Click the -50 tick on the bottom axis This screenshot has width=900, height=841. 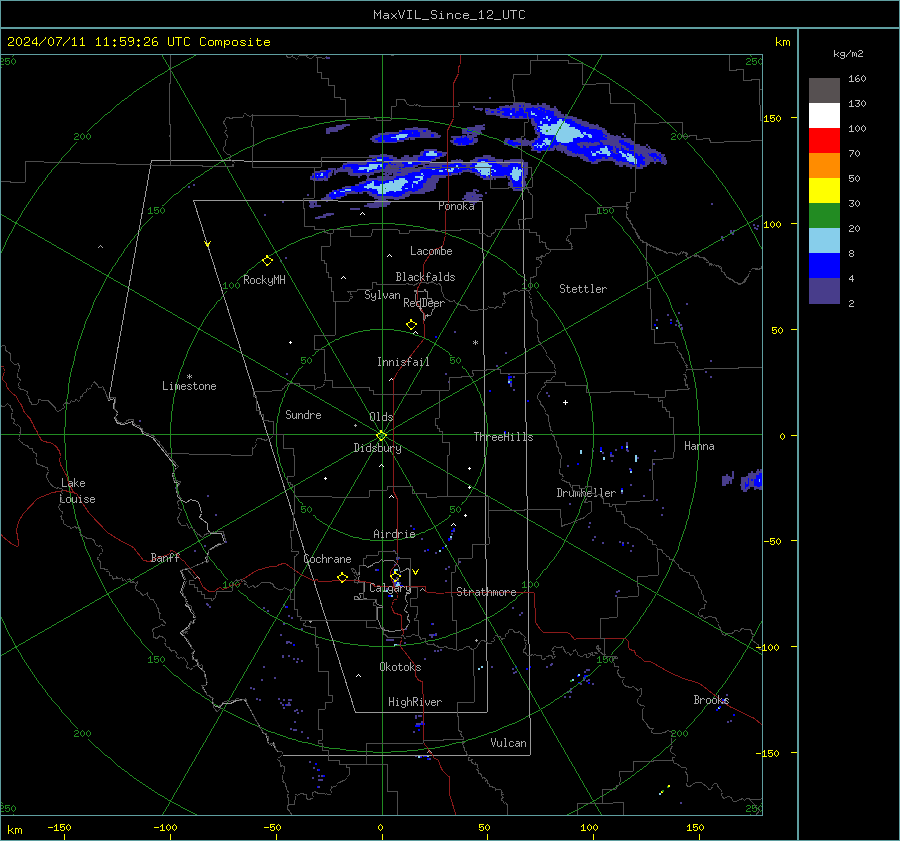click(x=272, y=827)
